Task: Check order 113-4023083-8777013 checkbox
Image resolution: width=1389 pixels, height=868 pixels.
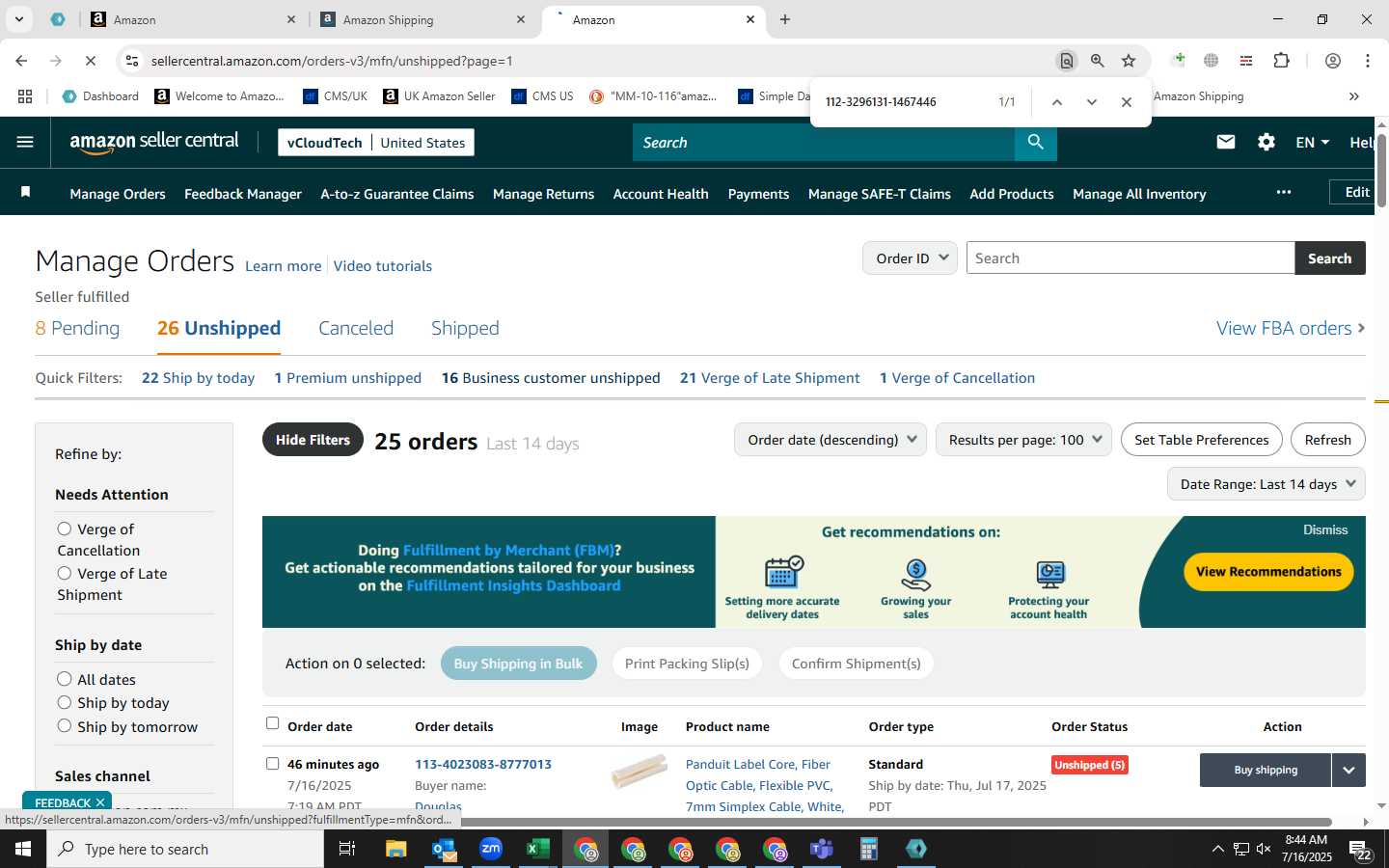Action: tap(272, 764)
